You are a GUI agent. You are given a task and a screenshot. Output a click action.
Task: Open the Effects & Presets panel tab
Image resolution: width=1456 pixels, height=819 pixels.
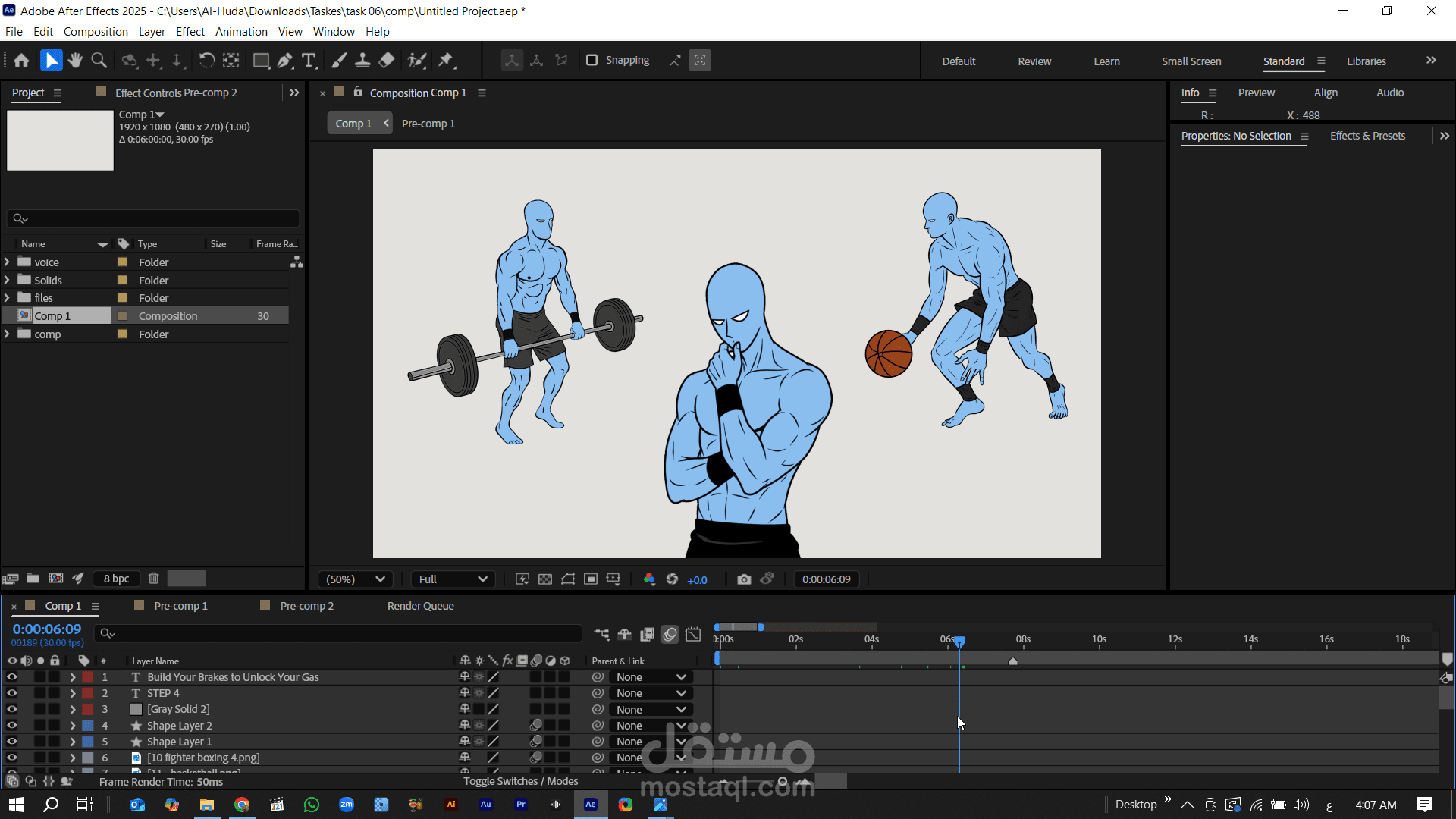point(1367,136)
